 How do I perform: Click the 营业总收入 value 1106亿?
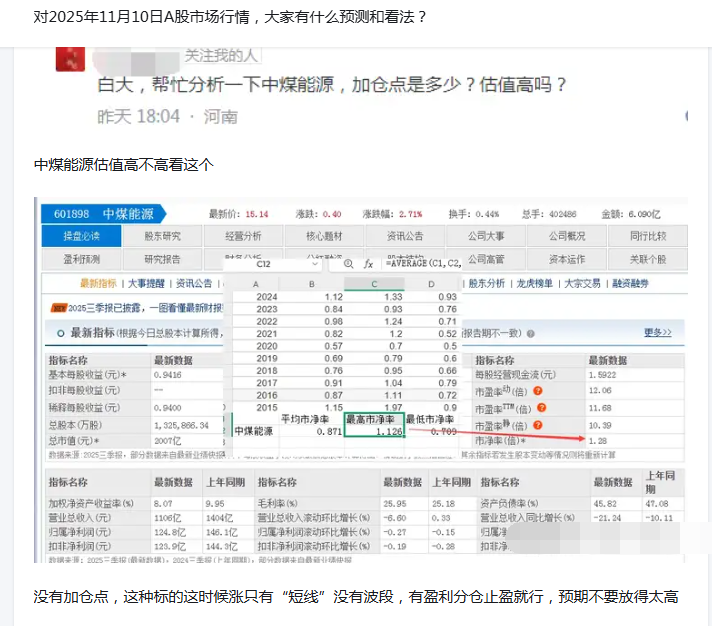coord(167,518)
